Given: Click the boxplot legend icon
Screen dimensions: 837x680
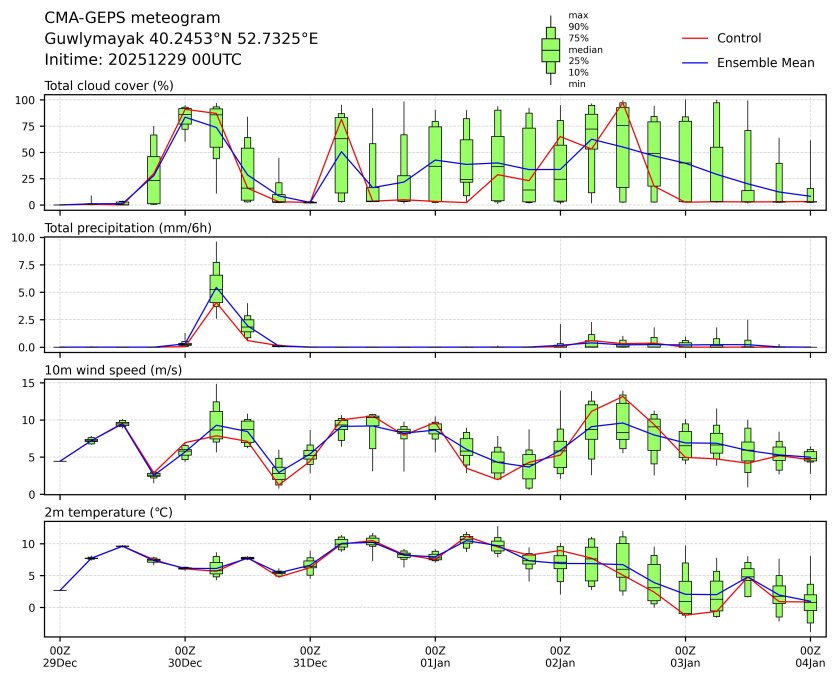Looking at the screenshot, I should (550, 50).
